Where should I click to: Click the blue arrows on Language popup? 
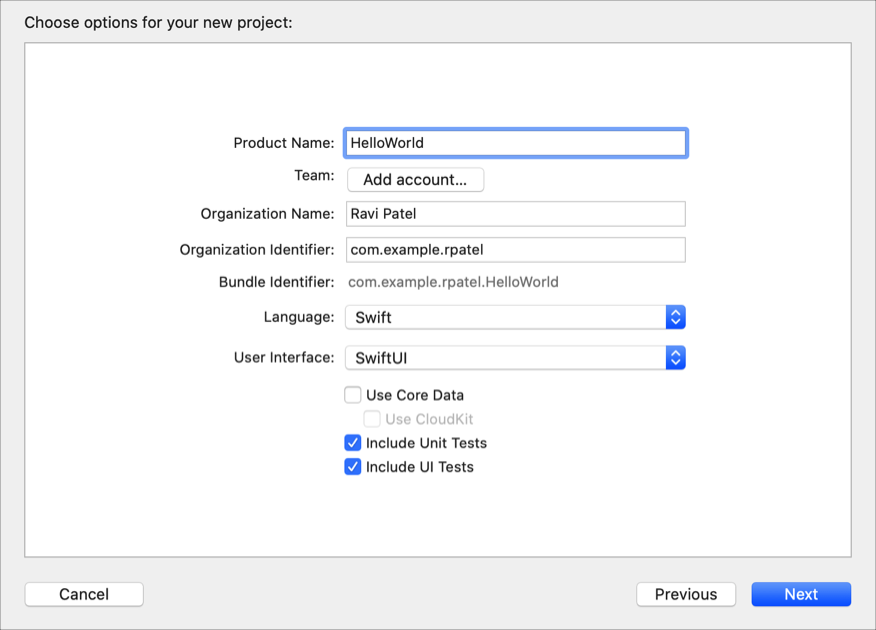click(x=676, y=318)
